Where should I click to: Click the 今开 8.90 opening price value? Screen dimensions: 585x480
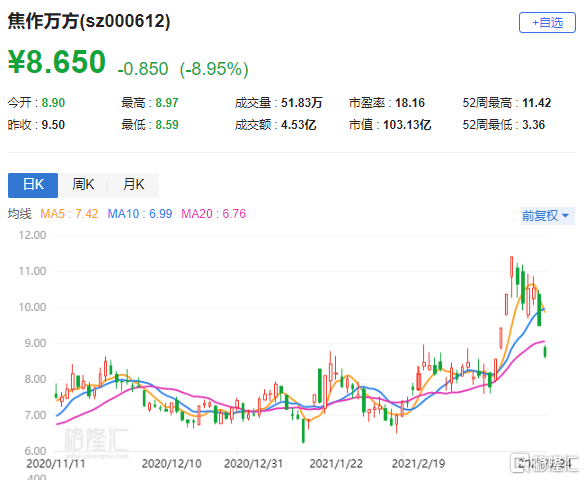[53, 103]
